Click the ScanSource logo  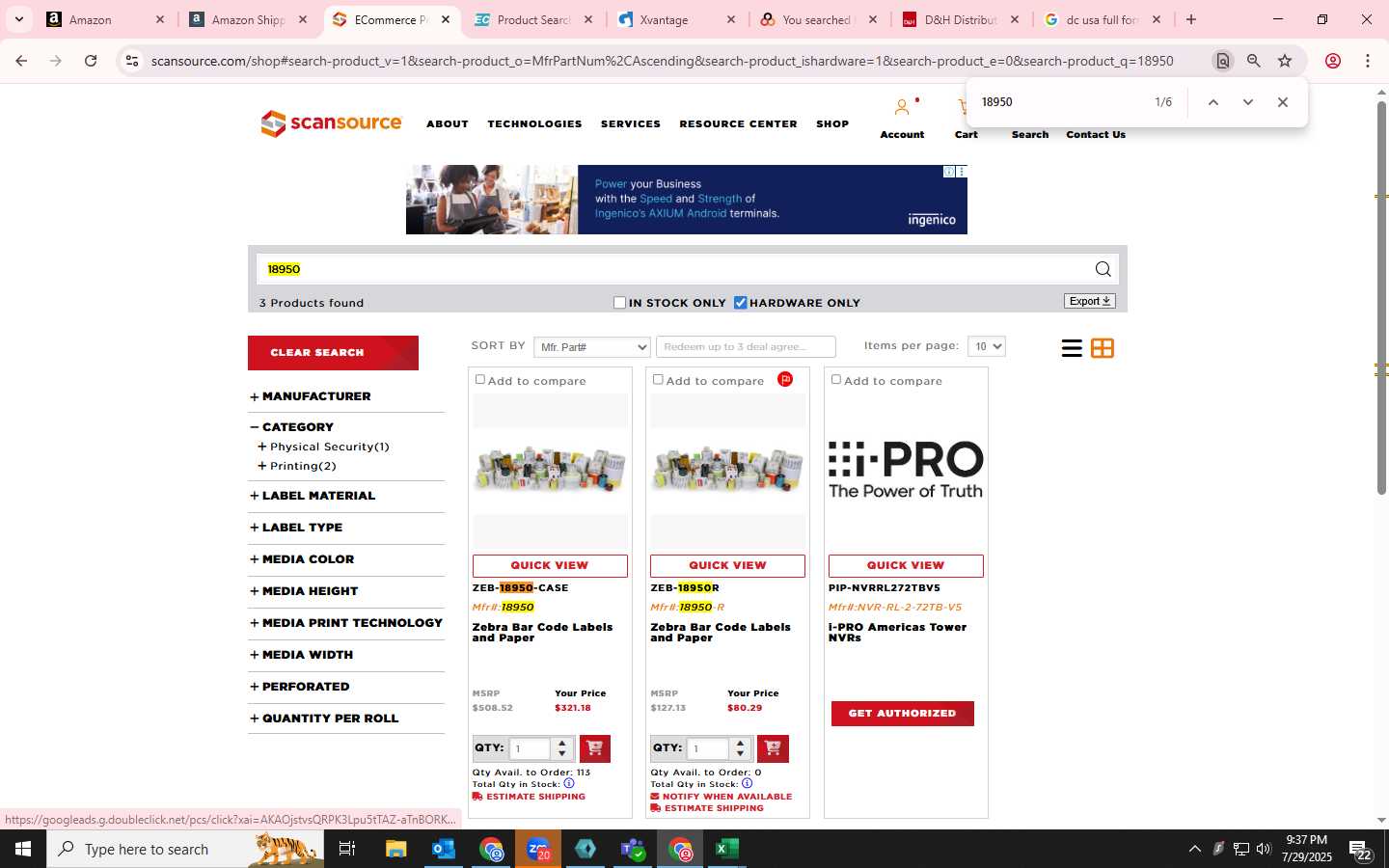coord(331,123)
